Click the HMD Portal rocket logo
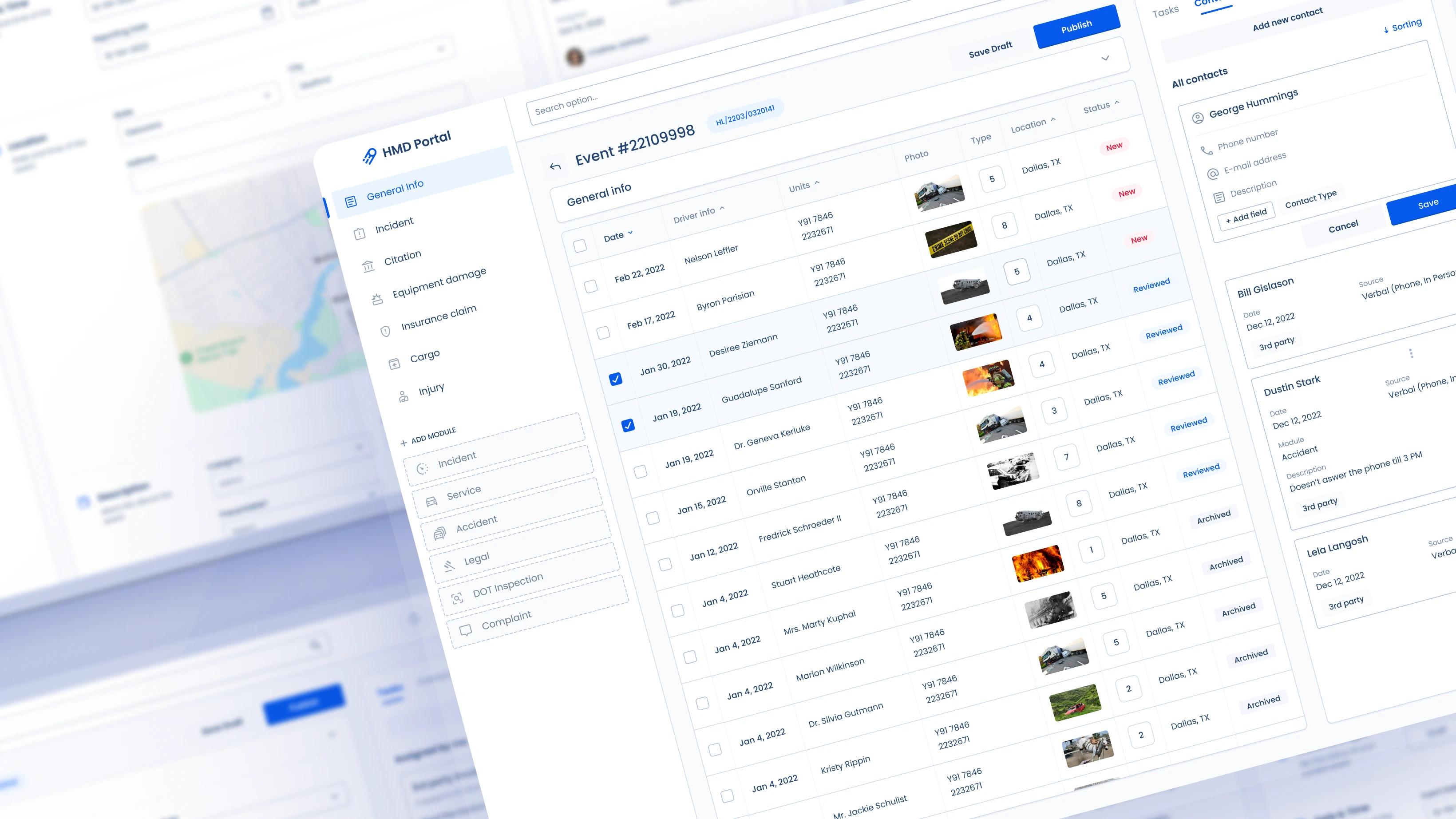This screenshot has width=1456, height=819. (x=370, y=155)
